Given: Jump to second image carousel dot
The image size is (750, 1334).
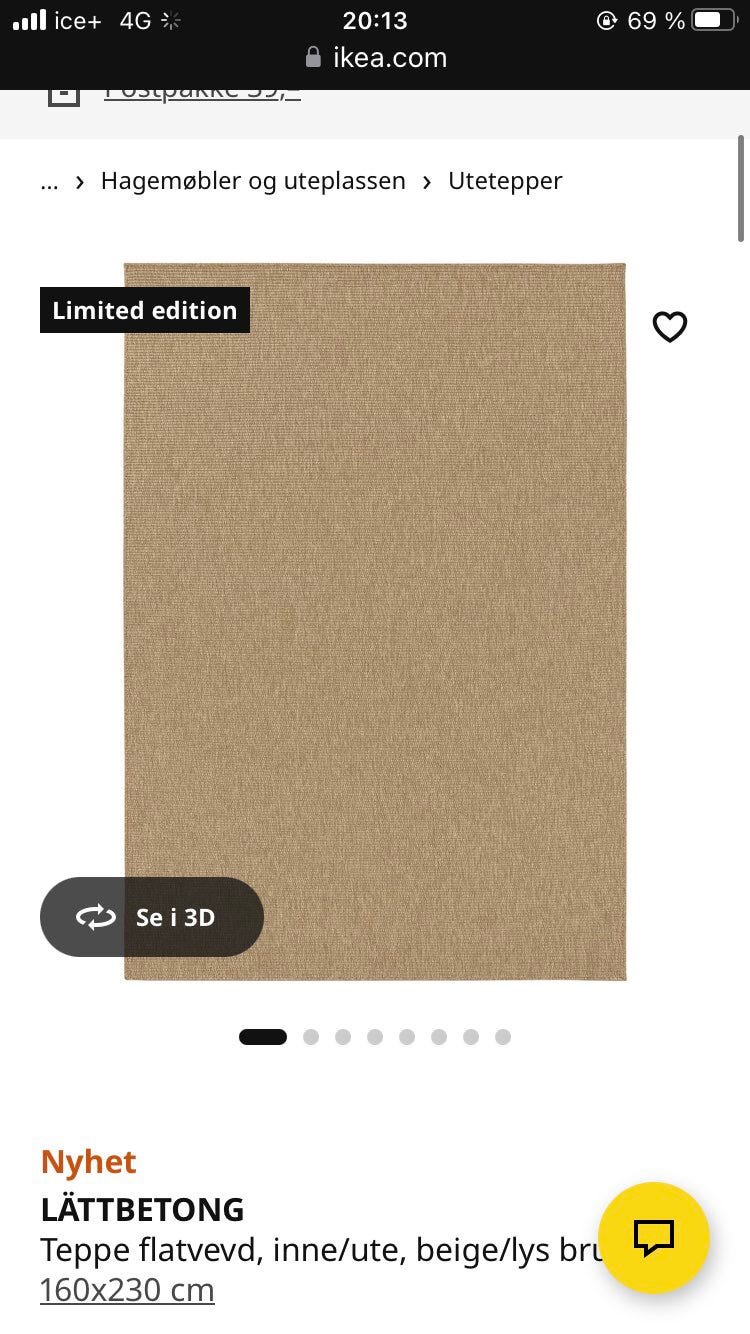Looking at the screenshot, I should pyautogui.click(x=311, y=1037).
